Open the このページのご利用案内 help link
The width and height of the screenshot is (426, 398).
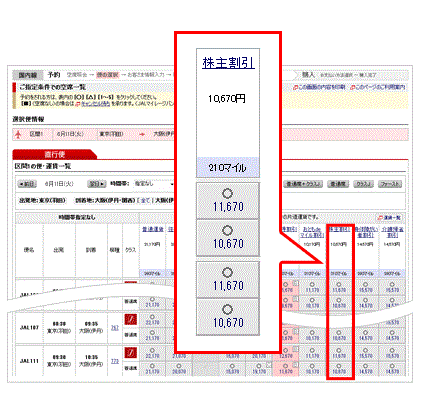(378, 87)
